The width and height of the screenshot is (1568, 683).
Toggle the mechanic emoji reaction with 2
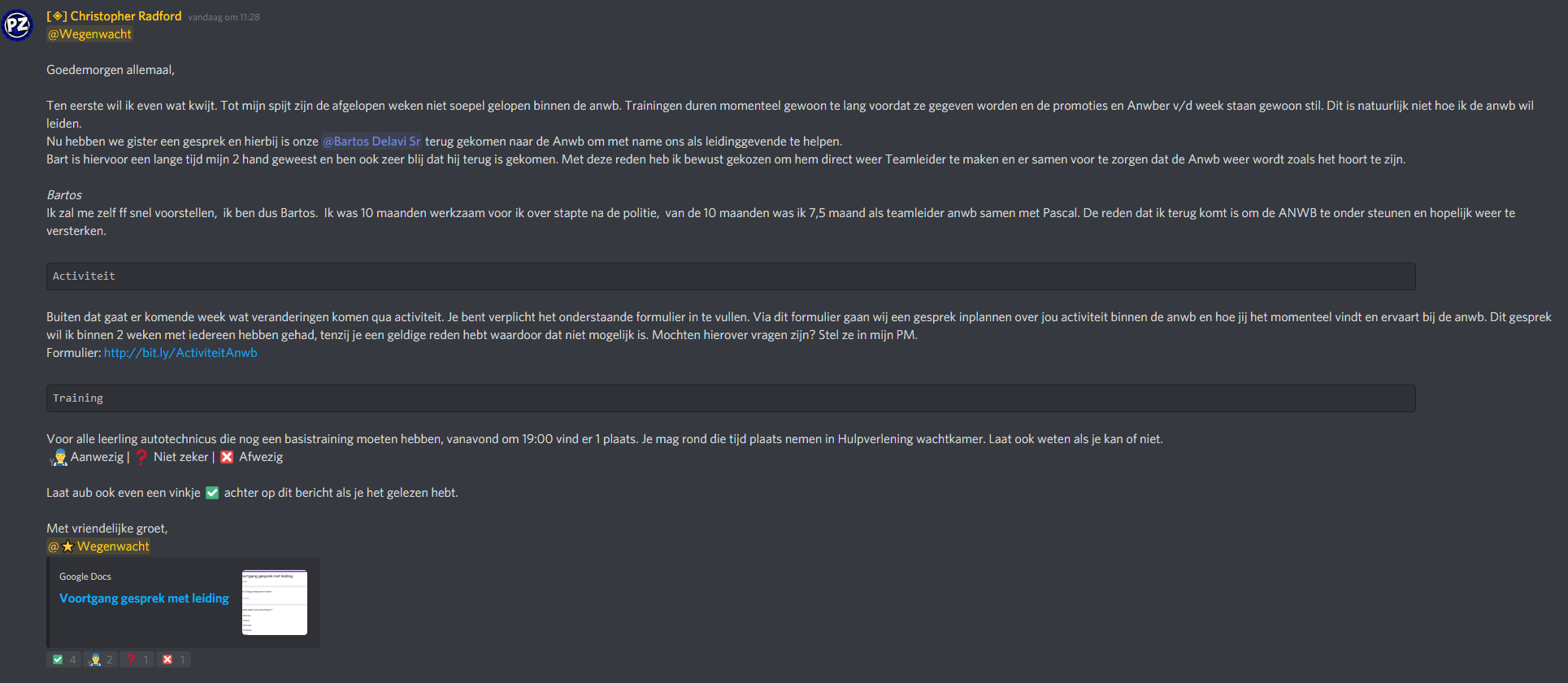[101, 659]
